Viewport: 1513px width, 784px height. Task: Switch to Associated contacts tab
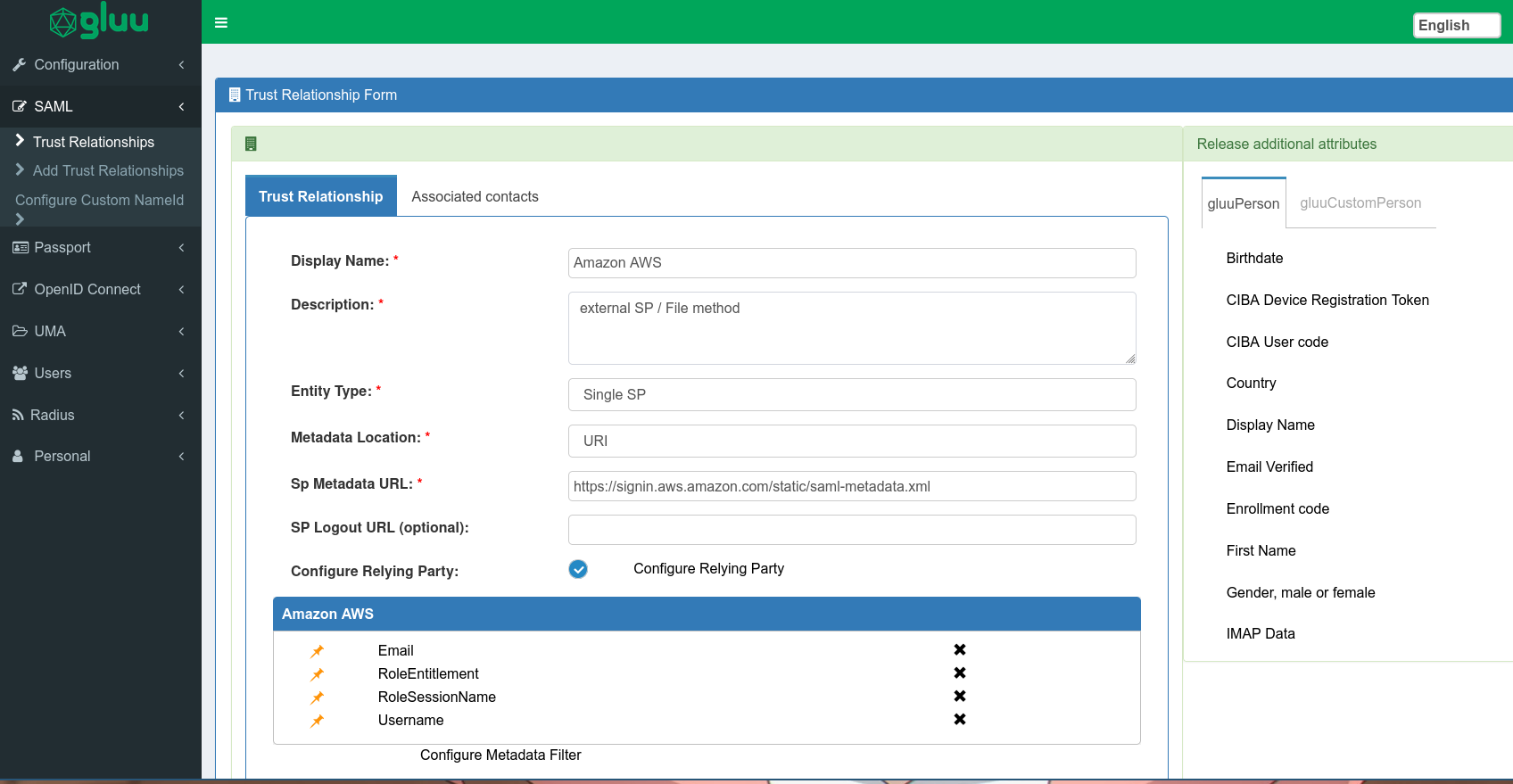pyautogui.click(x=475, y=196)
